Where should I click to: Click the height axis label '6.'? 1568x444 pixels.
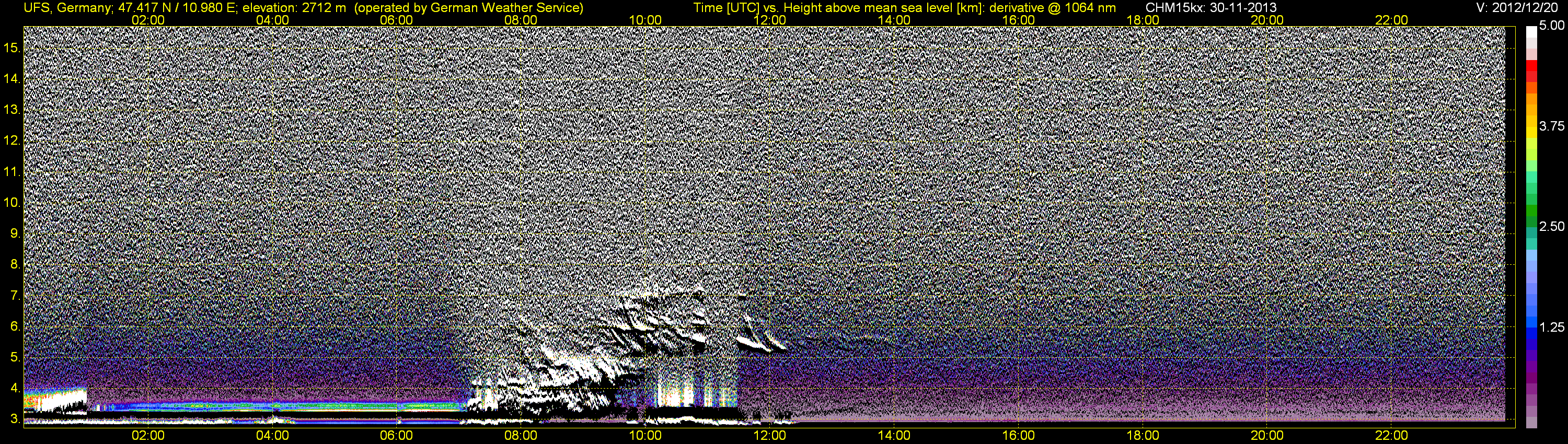(15, 326)
